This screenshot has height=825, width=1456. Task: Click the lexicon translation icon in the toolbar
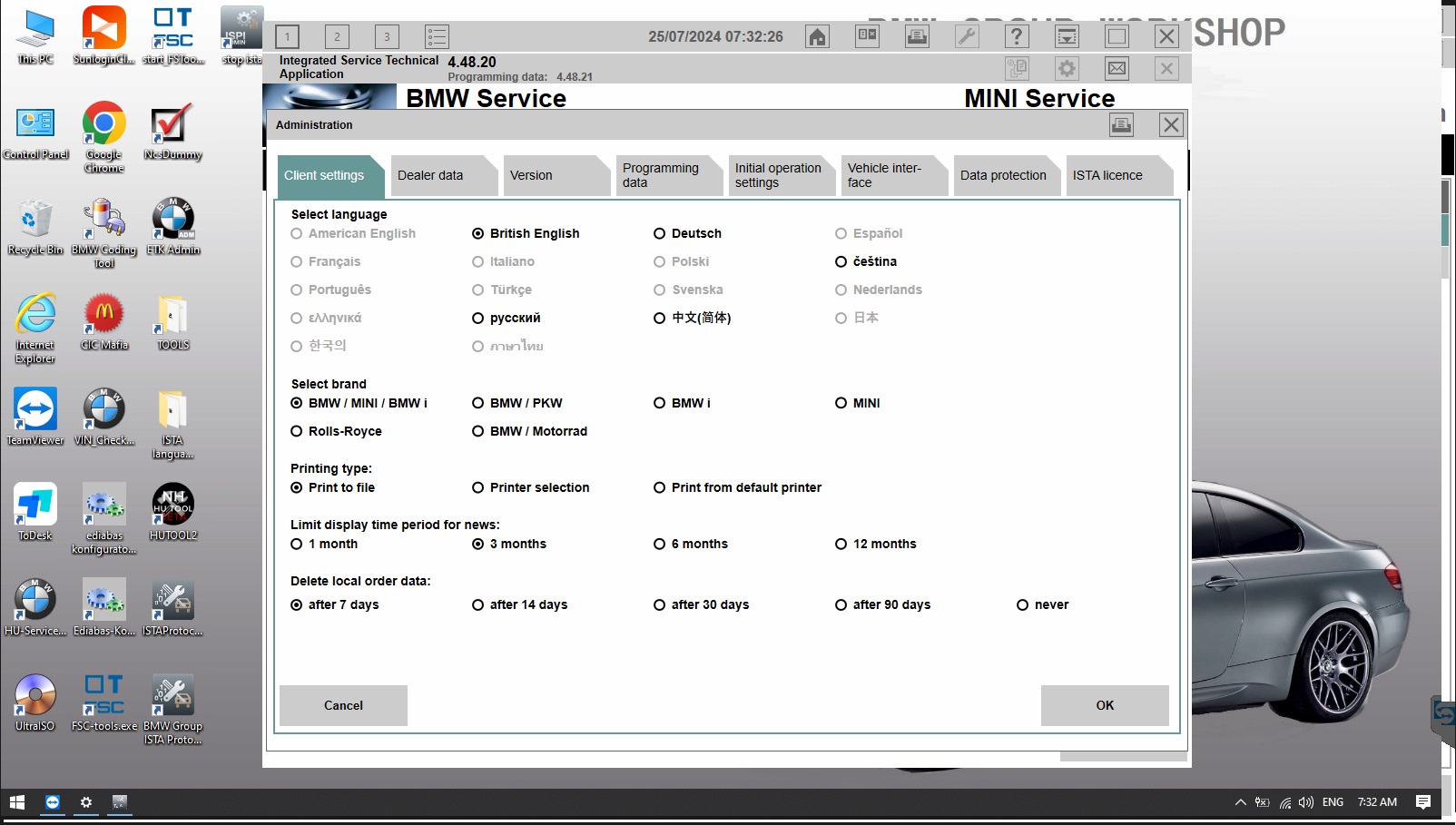(866, 36)
